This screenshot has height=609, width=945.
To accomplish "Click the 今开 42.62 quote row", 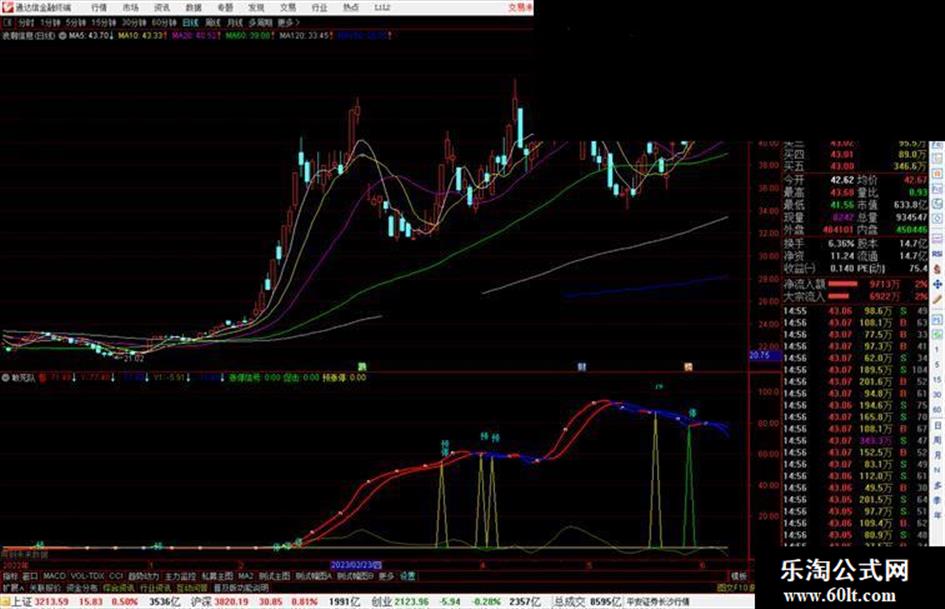I will pos(818,180).
